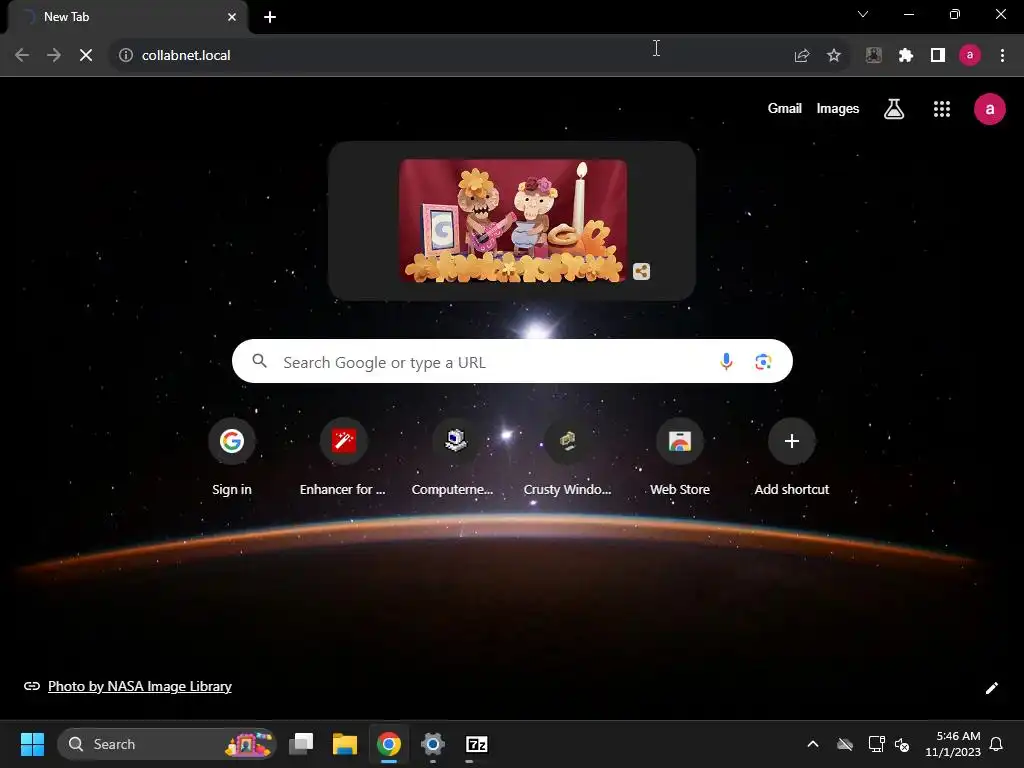The height and width of the screenshot is (768, 1024).
Task: Open a new tab with plus button
Action: [x=270, y=17]
